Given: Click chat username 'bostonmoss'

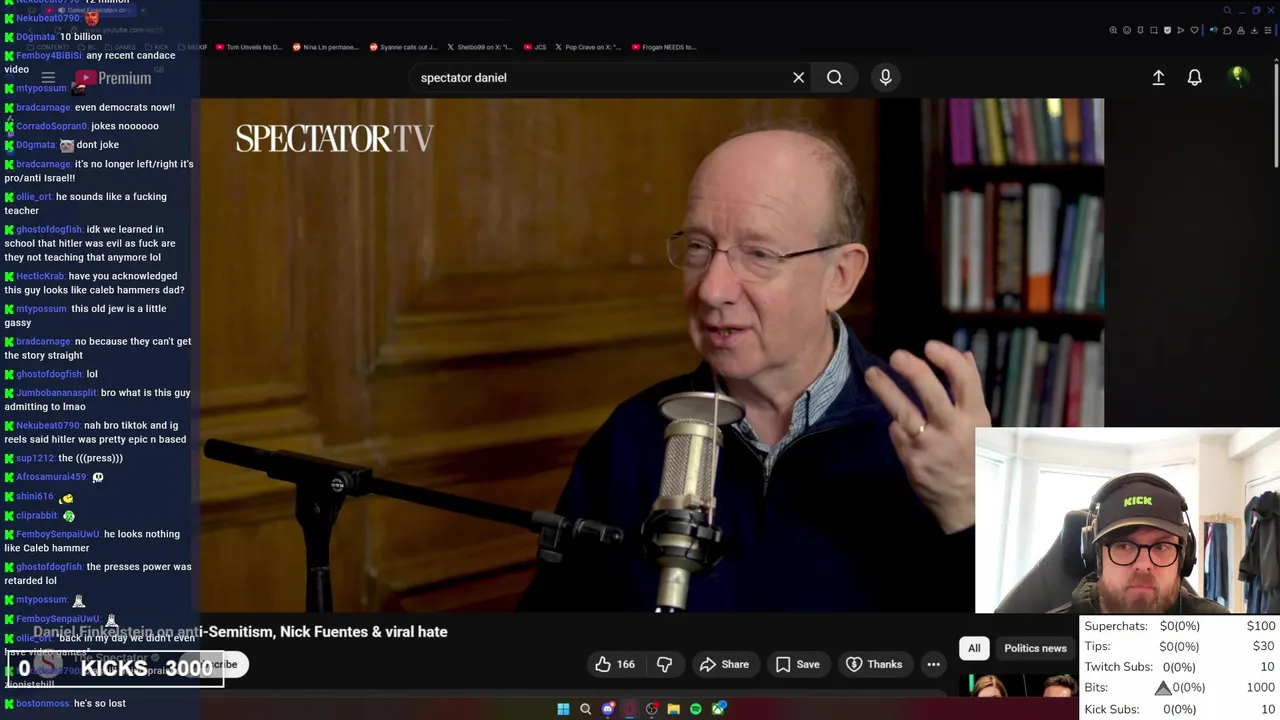Looking at the screenshot, I should click(42, 703).
